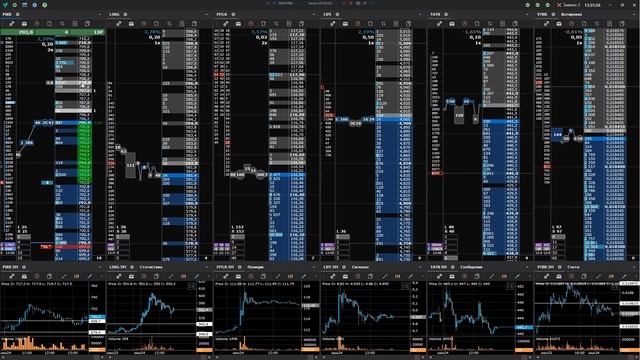Switch to the Сигналы tab

click(360, 267)
